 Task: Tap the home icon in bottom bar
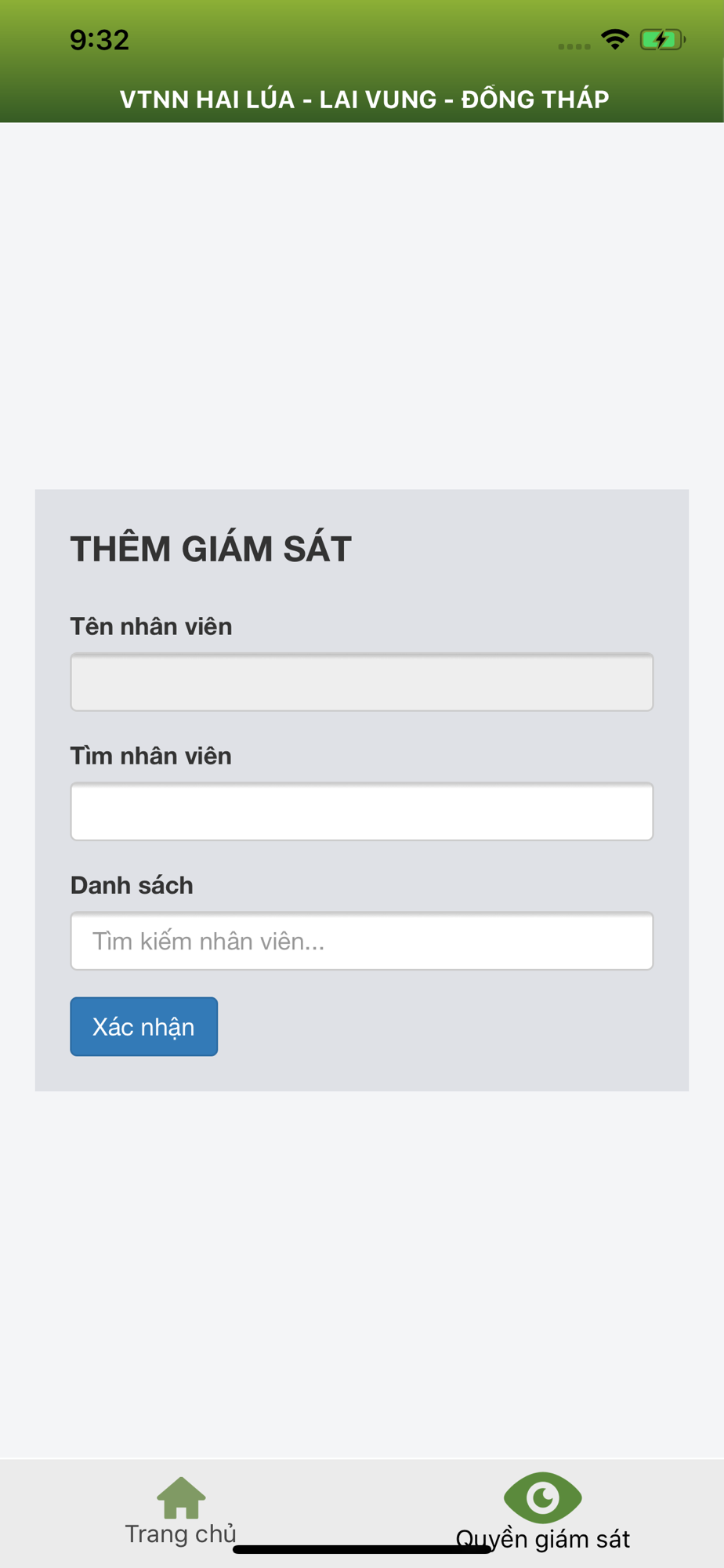pos(181,1497)
